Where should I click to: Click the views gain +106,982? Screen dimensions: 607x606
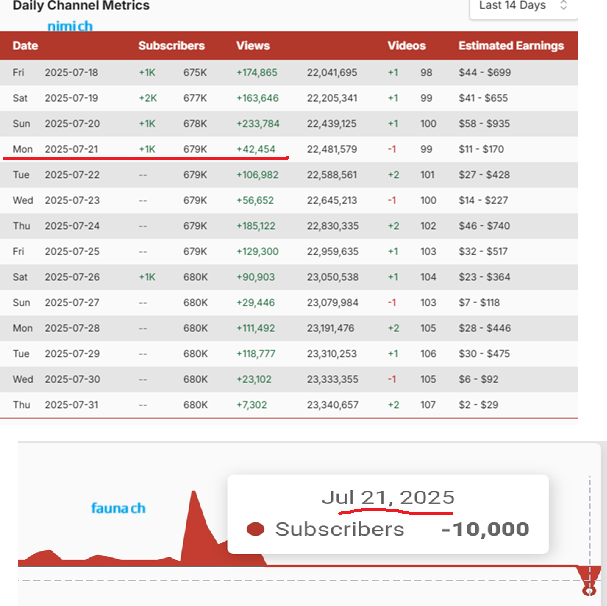click(257, 175)
